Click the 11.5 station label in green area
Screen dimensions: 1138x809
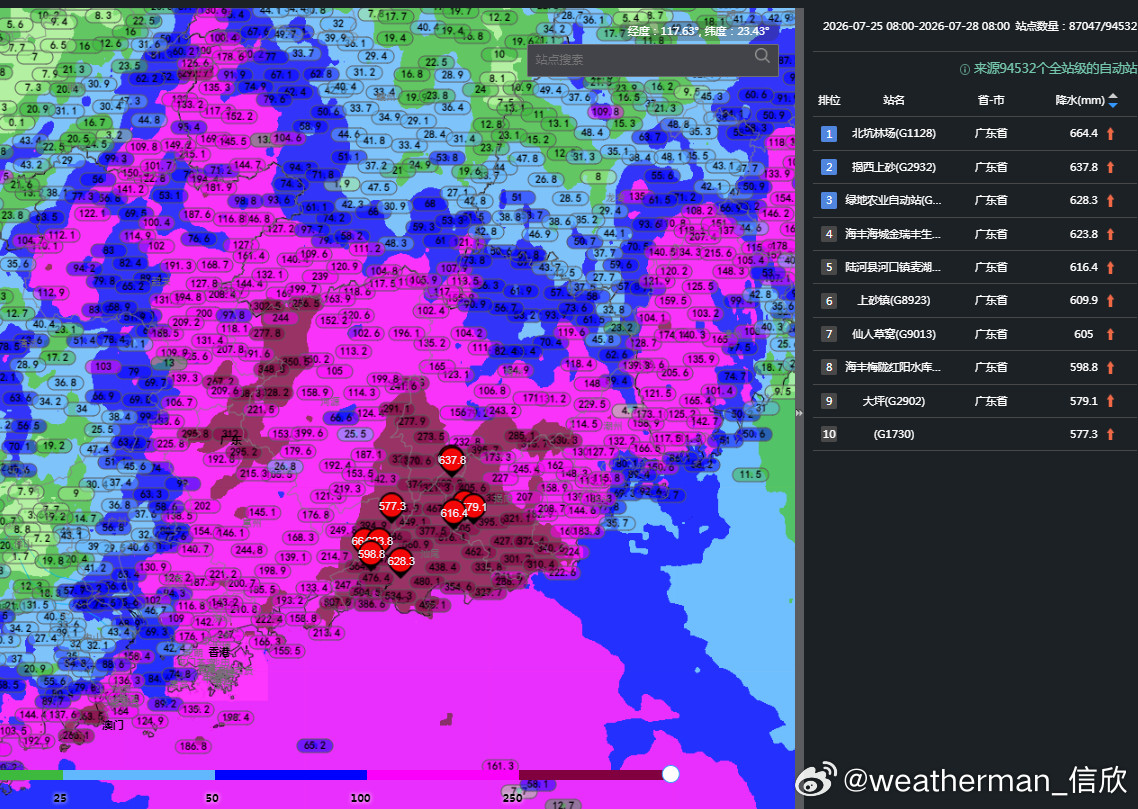[x=750, y=475]
